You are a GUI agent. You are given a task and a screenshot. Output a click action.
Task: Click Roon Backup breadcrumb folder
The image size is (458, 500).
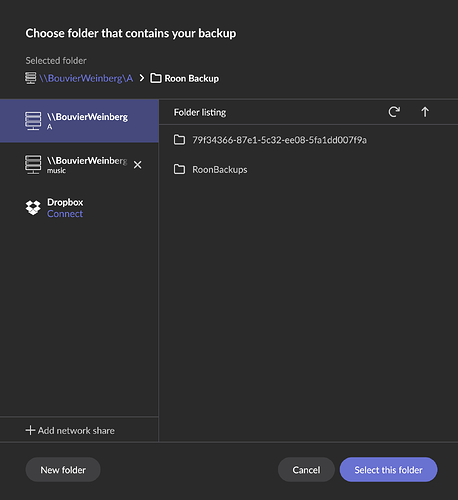184,78
